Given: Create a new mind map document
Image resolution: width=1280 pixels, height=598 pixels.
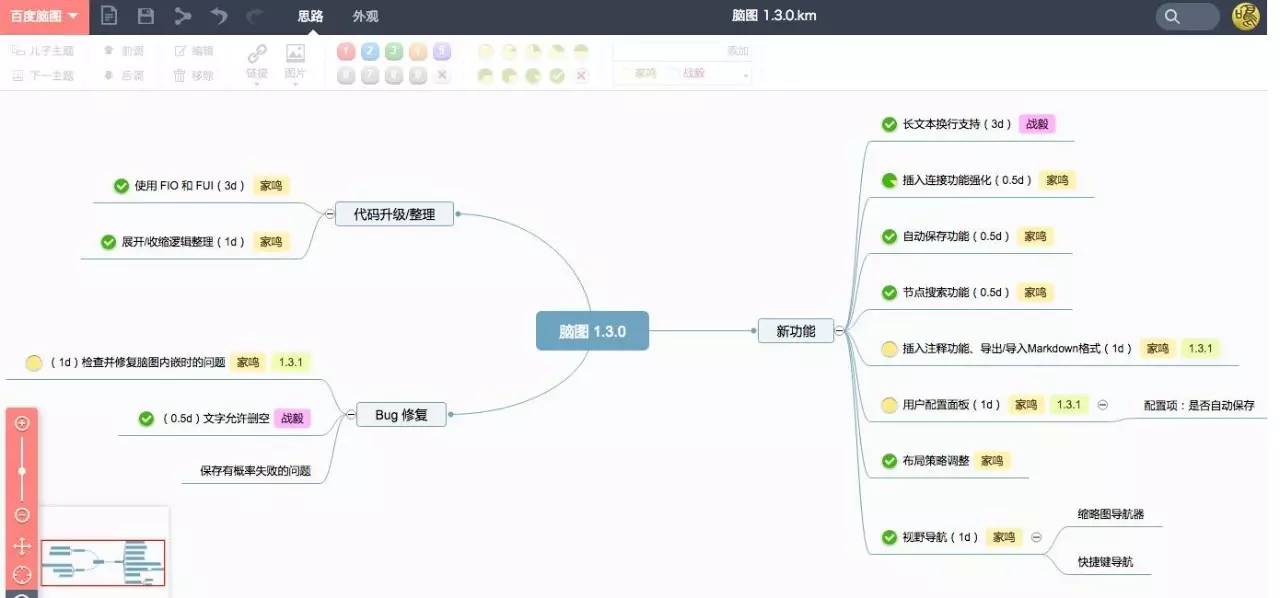Looking at the screenshot, I should click(109, 16).
